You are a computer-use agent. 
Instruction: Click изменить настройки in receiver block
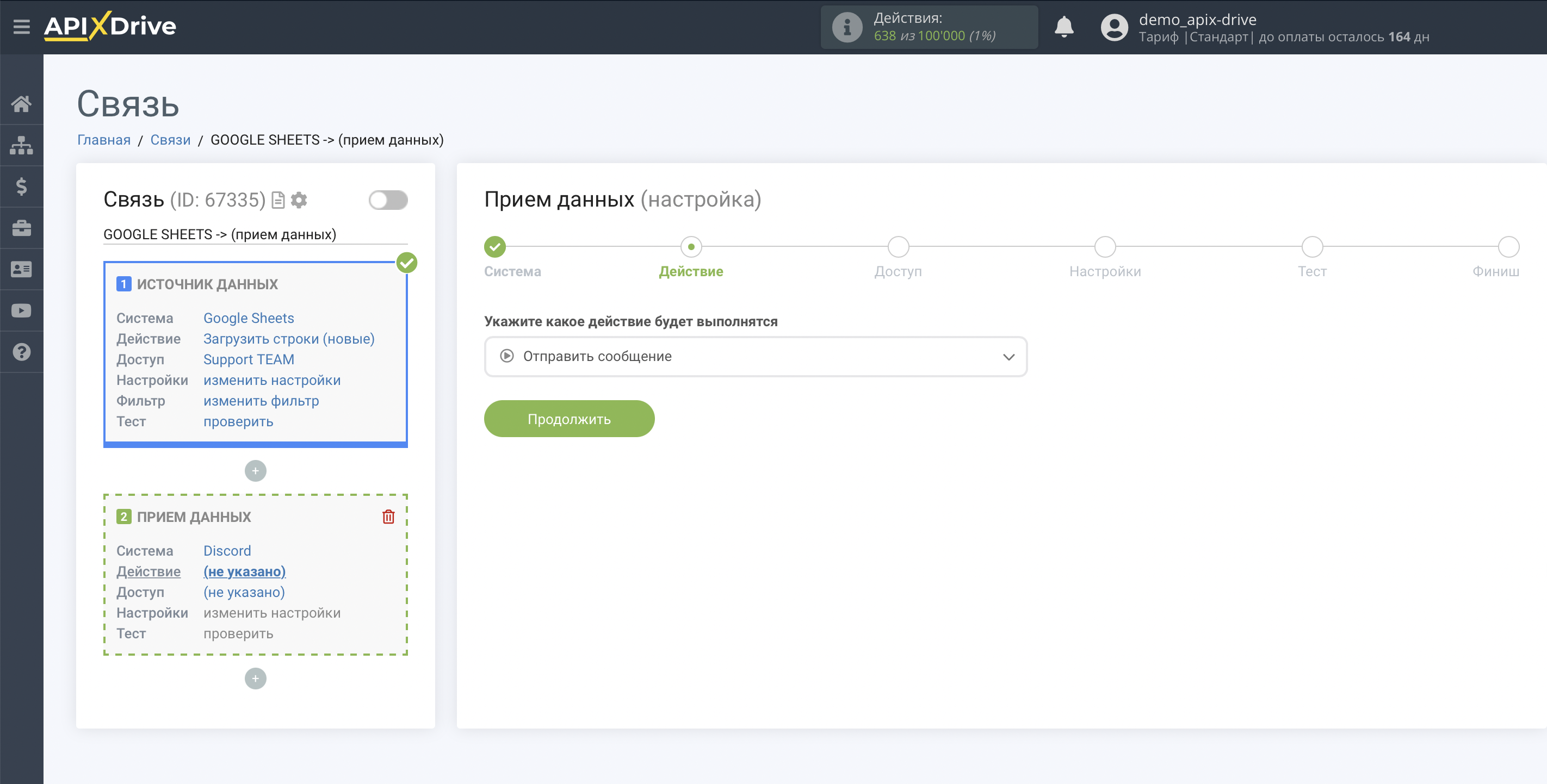[x=272, y=613]
